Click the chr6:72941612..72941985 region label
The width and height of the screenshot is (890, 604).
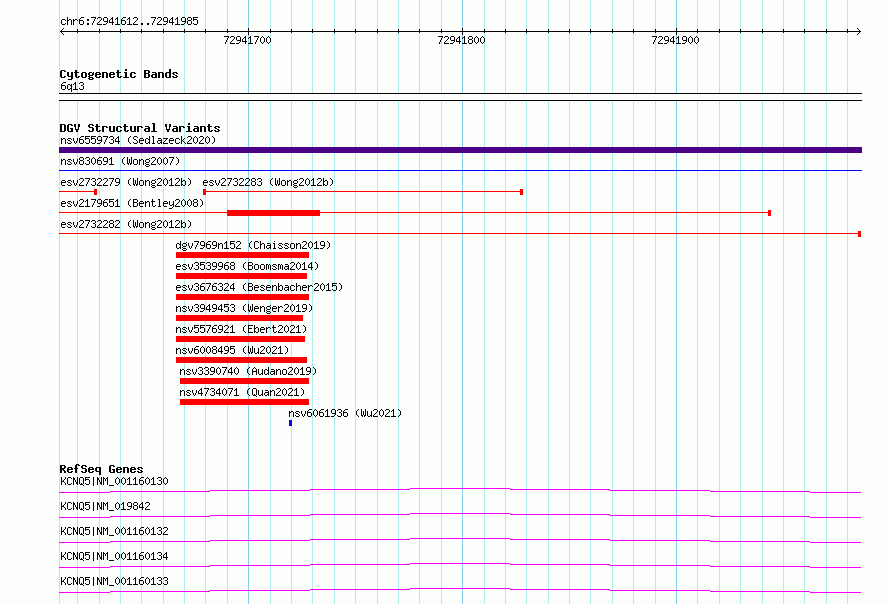pyautogui.click(x=129, y=22)
